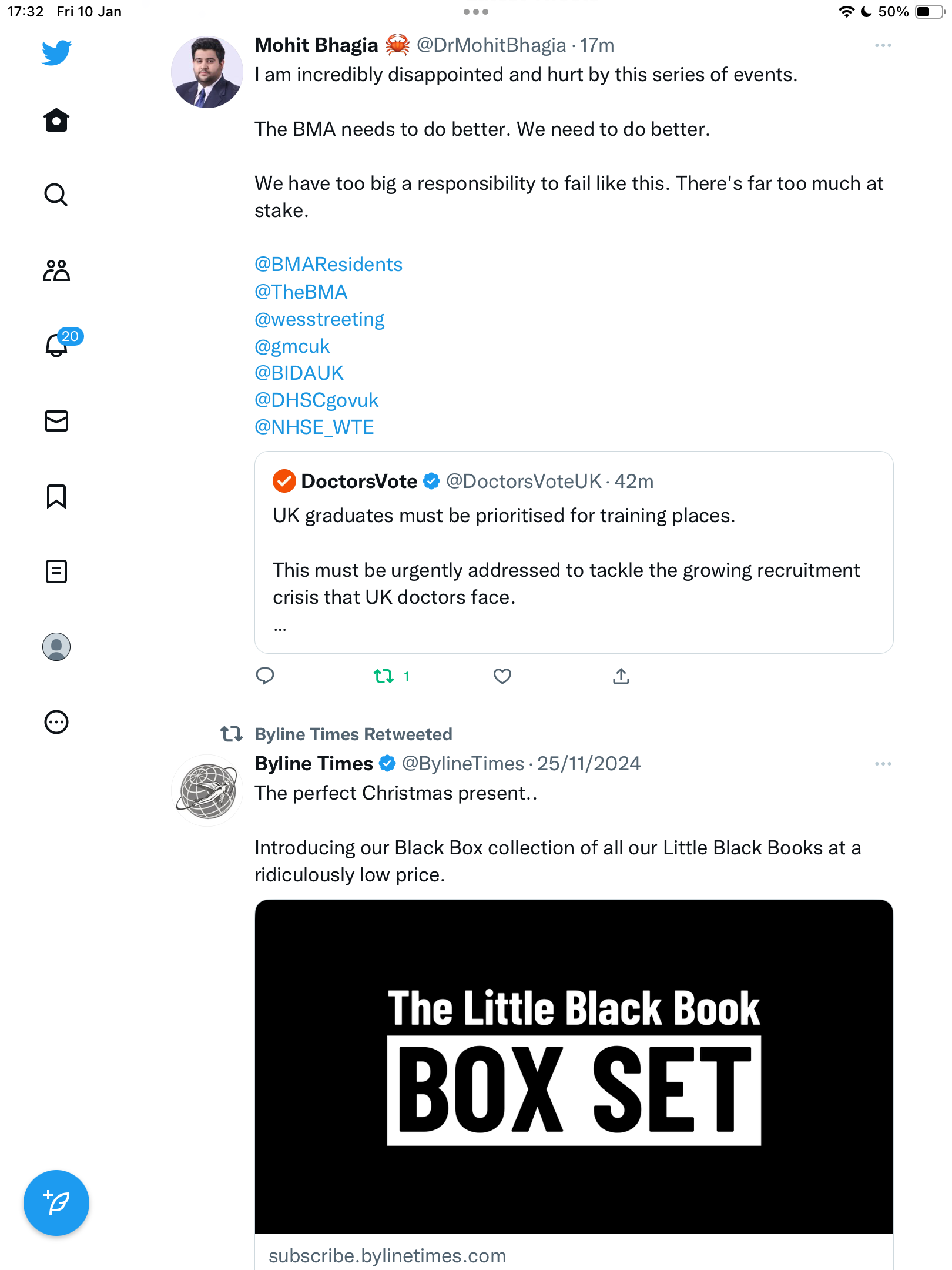Image resolution: width=952 pixels, height=1270 pixels.
Task: Open the Little Black Book Box Set image
Action: pyautogui.click(x=574, y=1067)
